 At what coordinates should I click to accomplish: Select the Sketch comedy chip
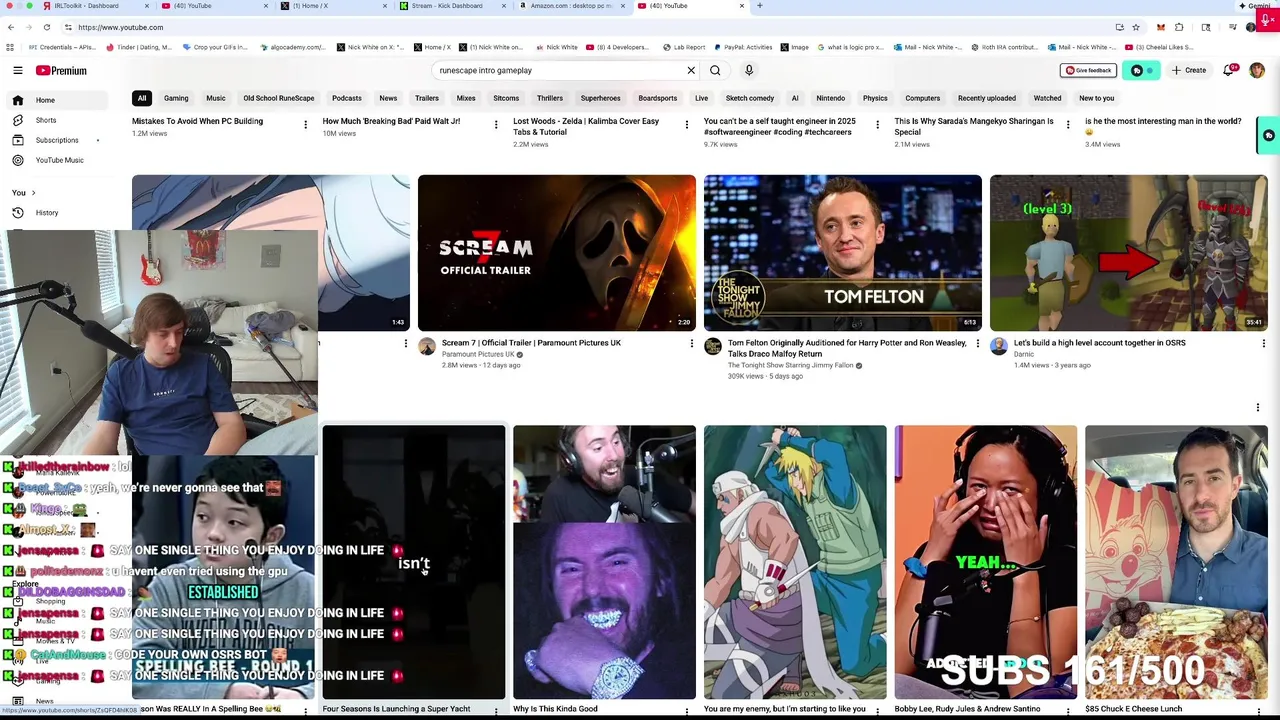point(750,98)
